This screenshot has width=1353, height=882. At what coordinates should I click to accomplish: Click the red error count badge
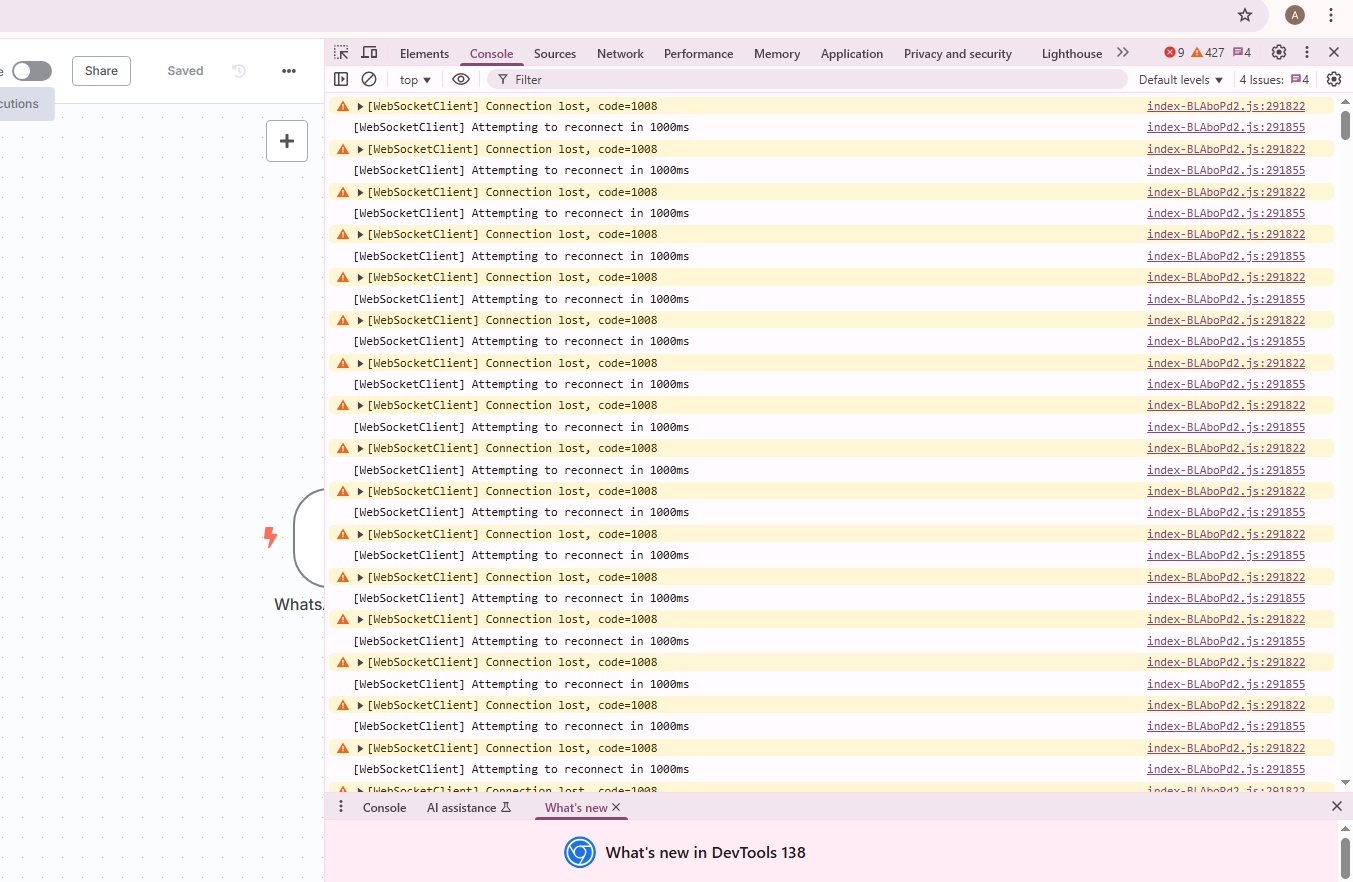1174,53
